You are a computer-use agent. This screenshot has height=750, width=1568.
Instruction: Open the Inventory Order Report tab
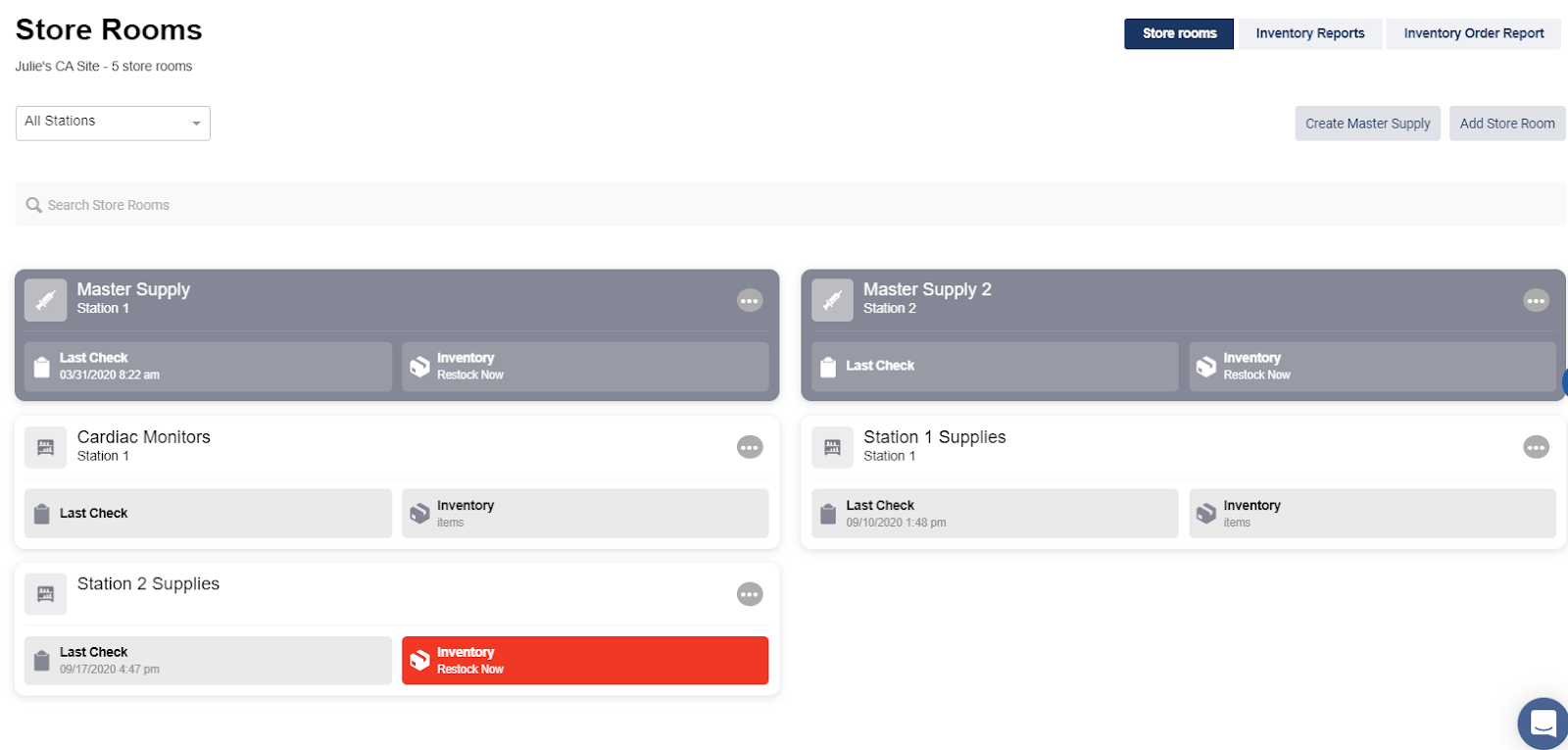1473,33
